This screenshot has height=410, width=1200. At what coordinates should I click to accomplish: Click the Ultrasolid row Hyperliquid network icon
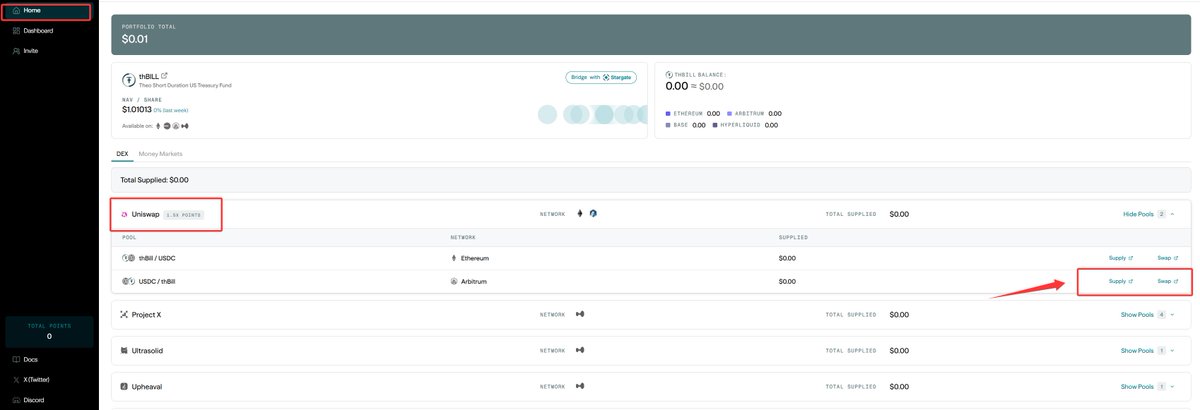580,350
